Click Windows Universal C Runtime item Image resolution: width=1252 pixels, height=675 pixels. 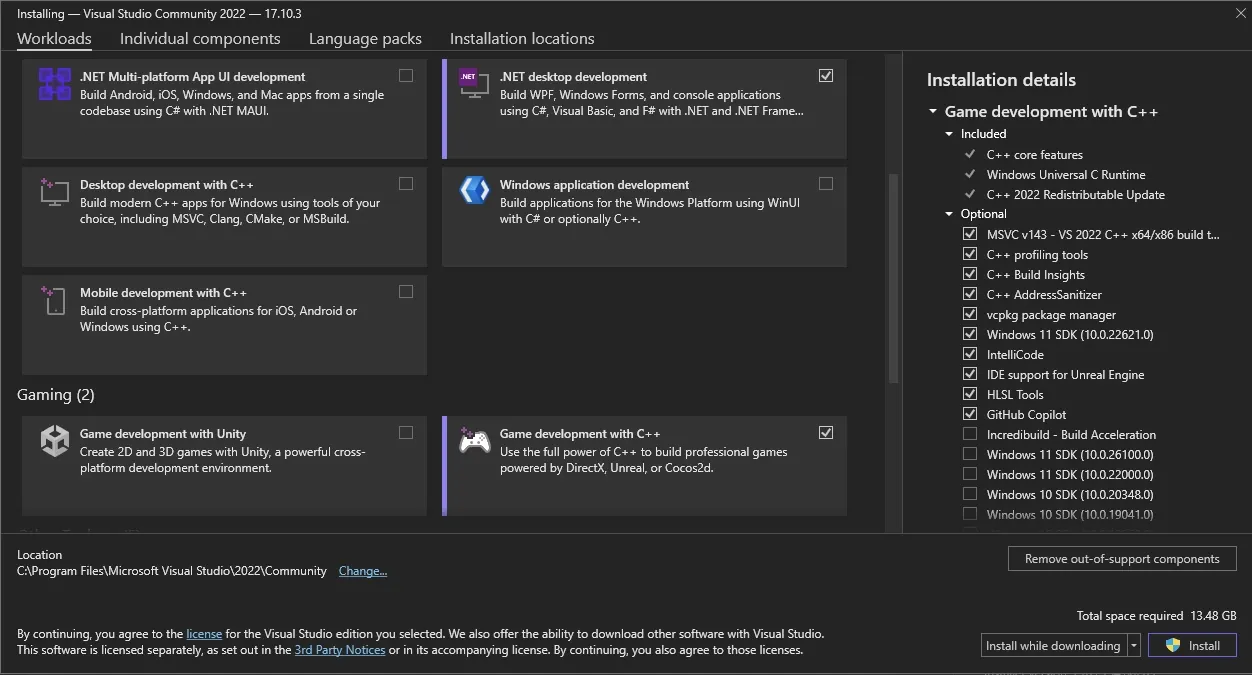[x=1066, y=175]
